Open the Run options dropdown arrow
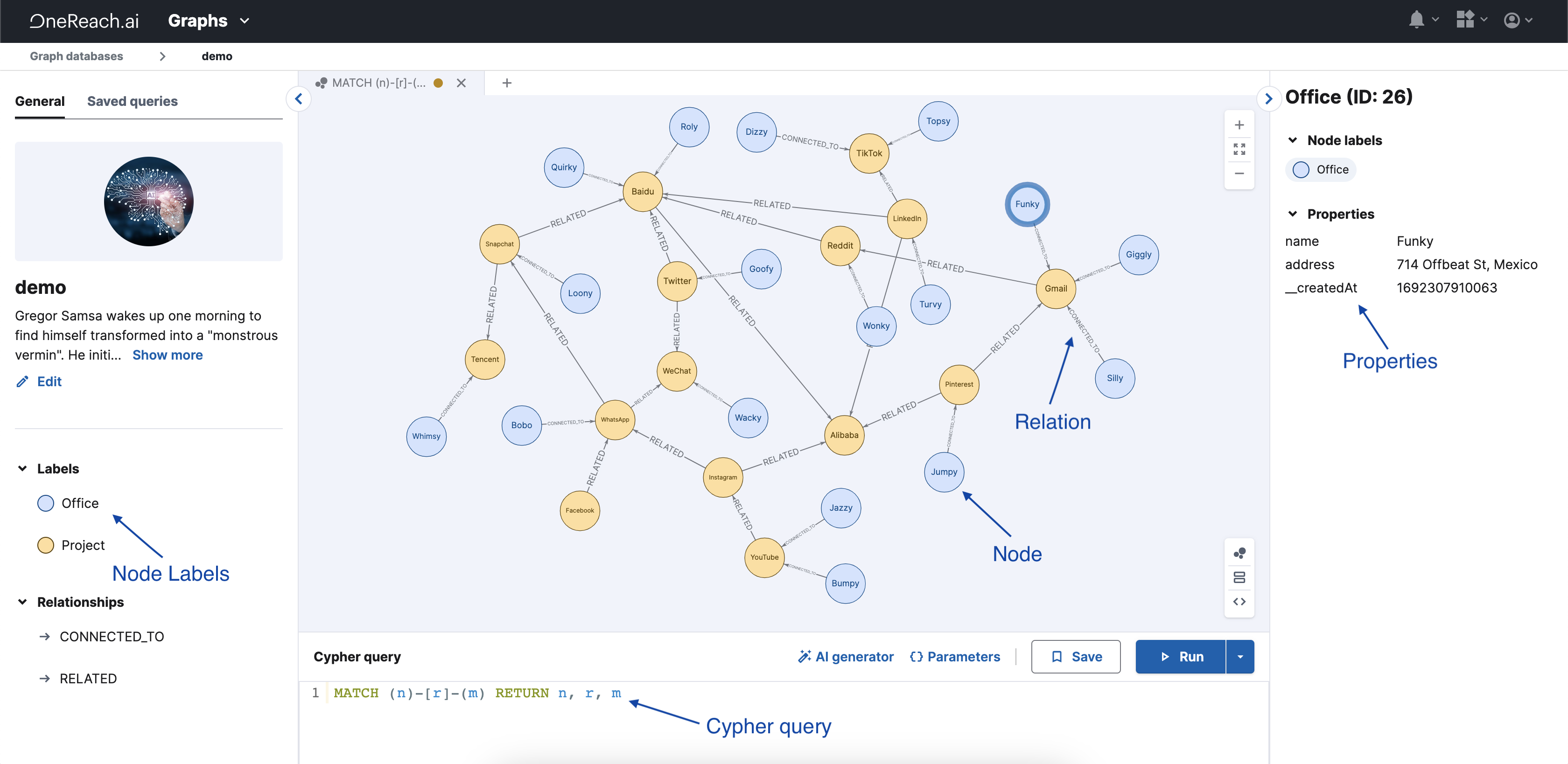1568x764 pixels. click(1240, 657)
